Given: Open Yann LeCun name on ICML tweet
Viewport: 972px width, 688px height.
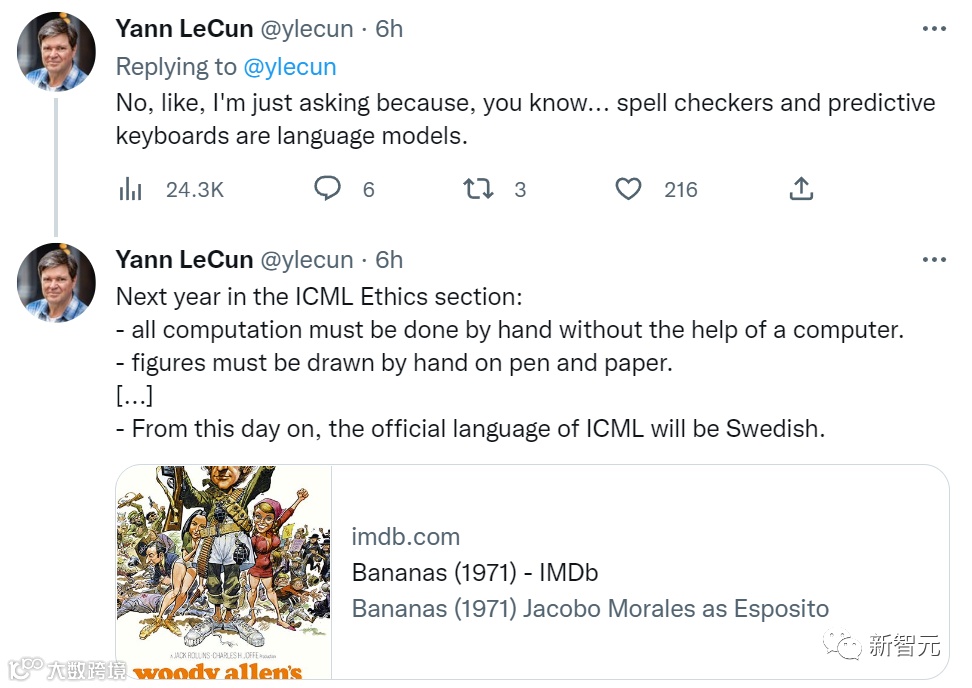Looking at the screenshot, I should click(x=184, y=260).
